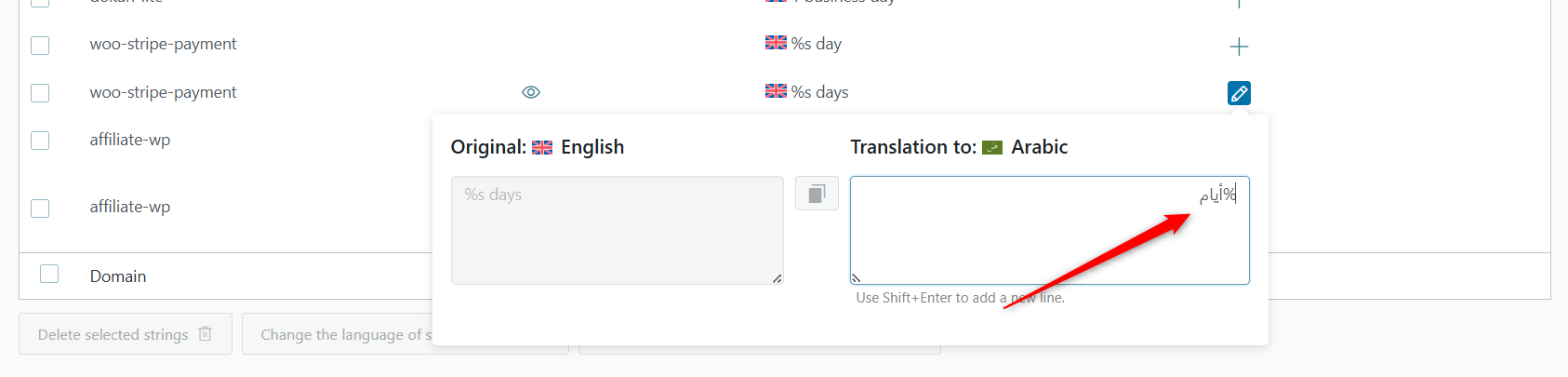Check box for second woo-stripe-payment row
Viewport: 1568px width, 377px height.
point(40,93)
